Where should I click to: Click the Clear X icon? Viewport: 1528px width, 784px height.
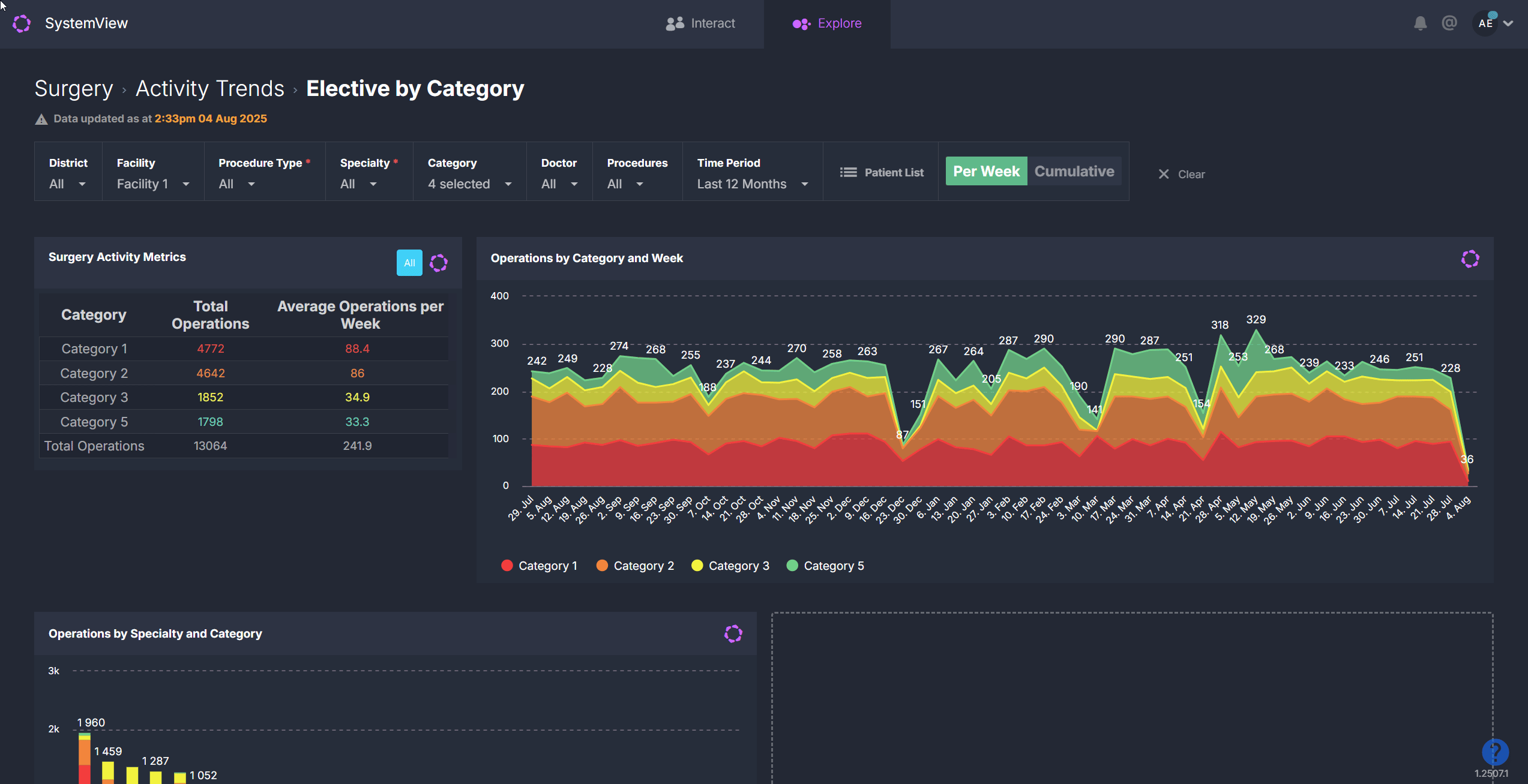coord(1164,174)
